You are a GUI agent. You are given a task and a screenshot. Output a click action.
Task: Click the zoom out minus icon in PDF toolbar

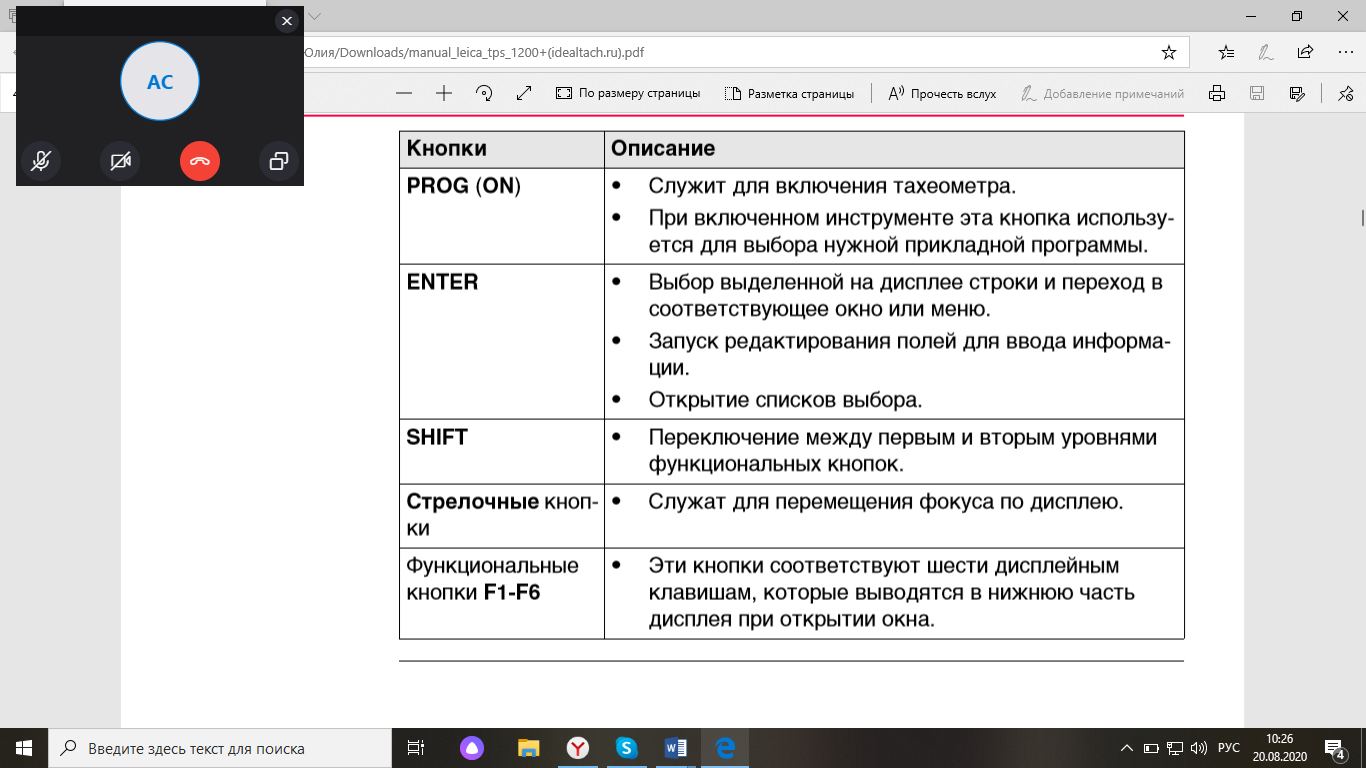(x=404, y=93)
